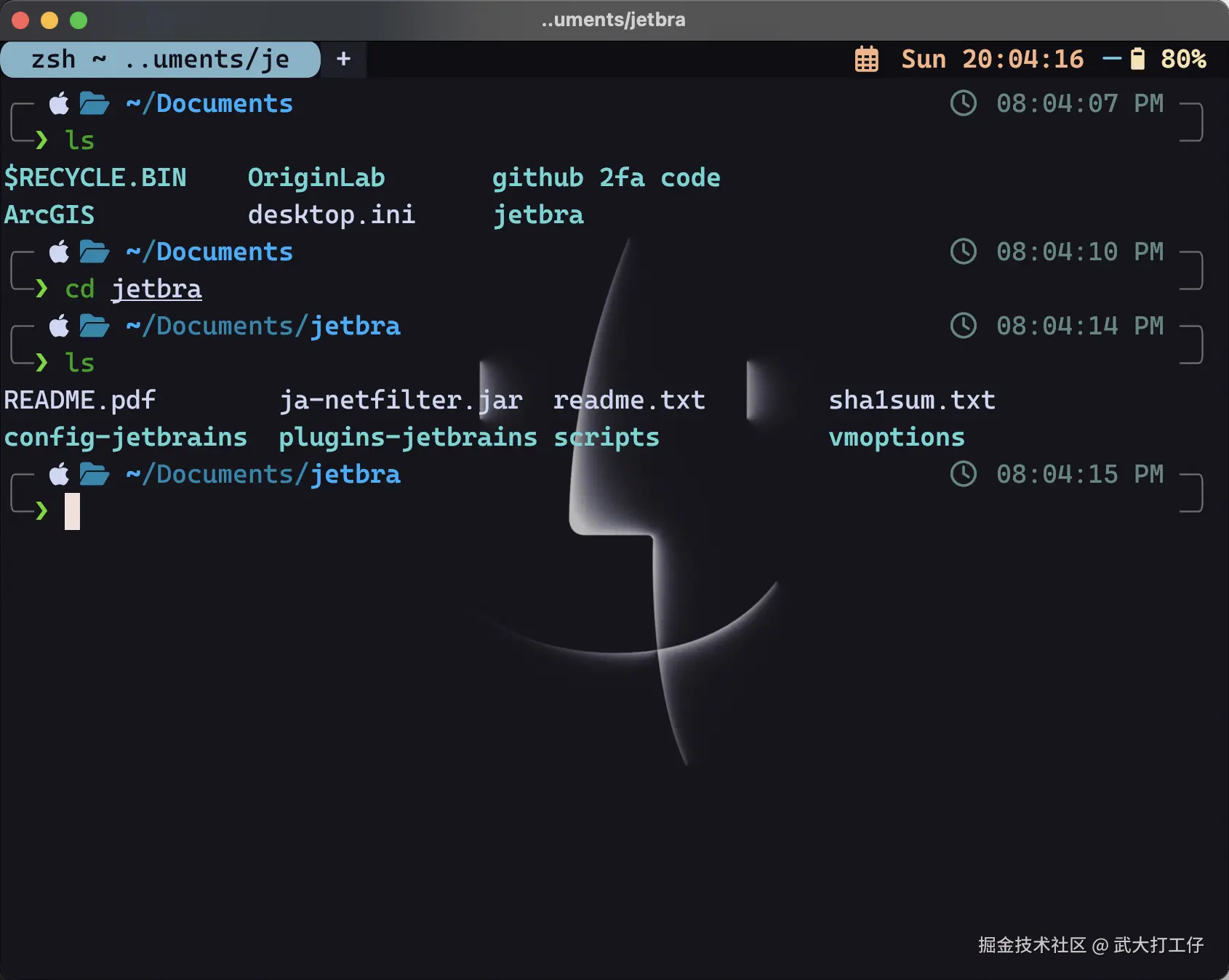Click the plugins-jetbrains directory name
This screenshot has width=1229, height=980.
click(x=408, y=437)
